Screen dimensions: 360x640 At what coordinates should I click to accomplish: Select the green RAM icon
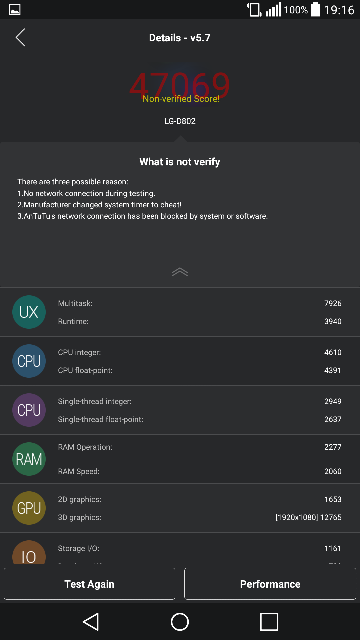click(29, 459)
